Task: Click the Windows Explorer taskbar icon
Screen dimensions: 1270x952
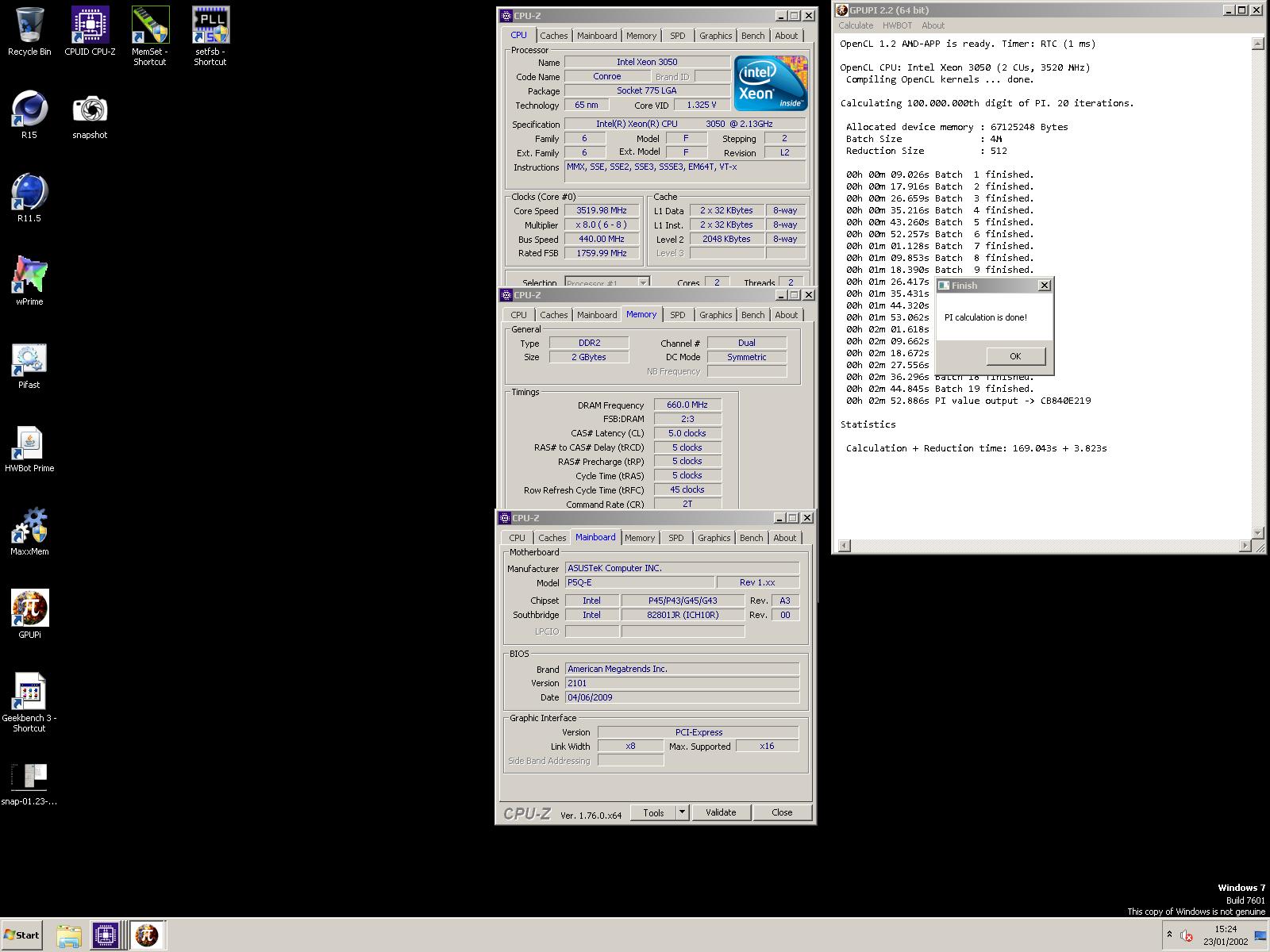Action: coord(69,935)
